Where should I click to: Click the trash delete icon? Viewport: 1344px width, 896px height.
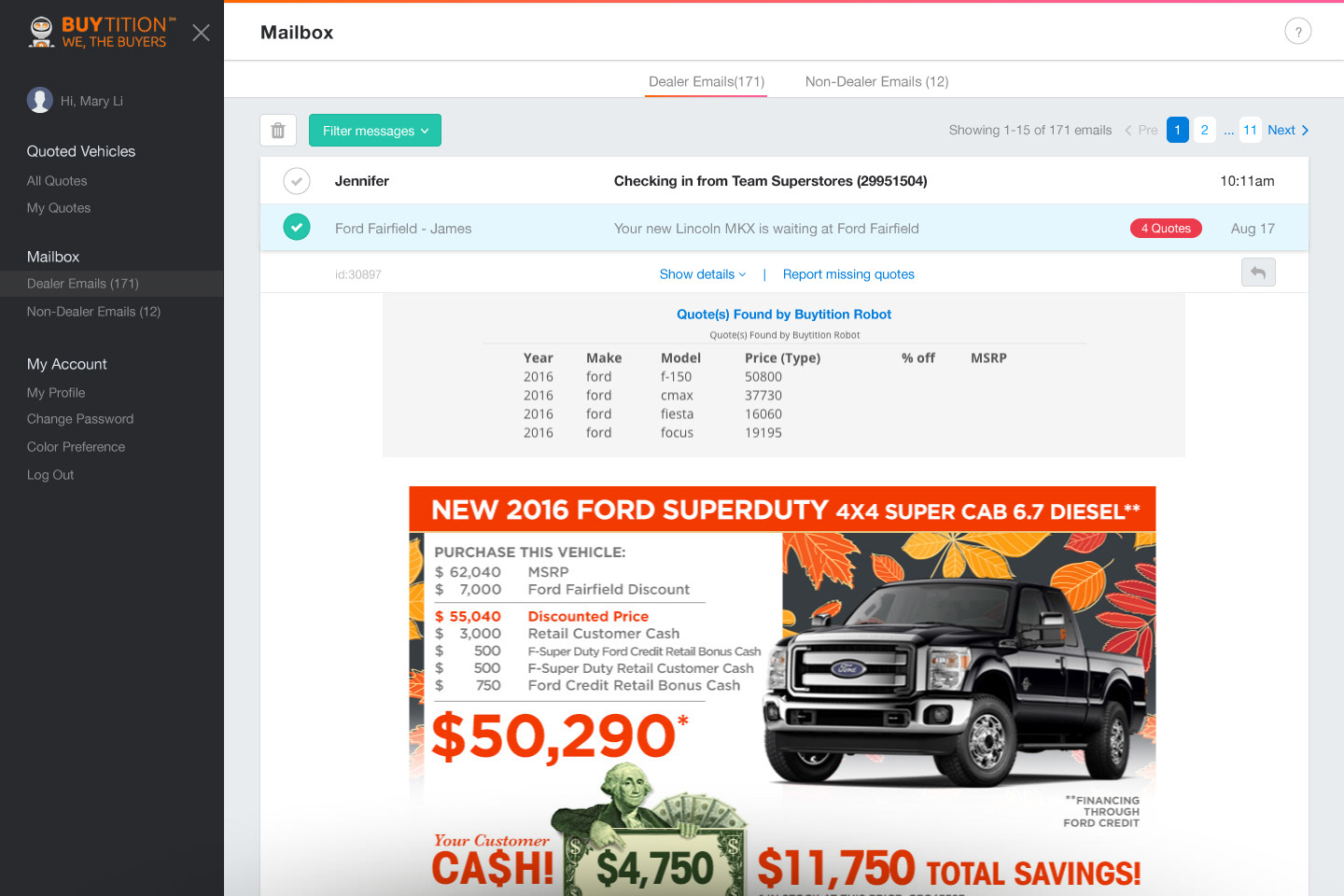(278, 131)
